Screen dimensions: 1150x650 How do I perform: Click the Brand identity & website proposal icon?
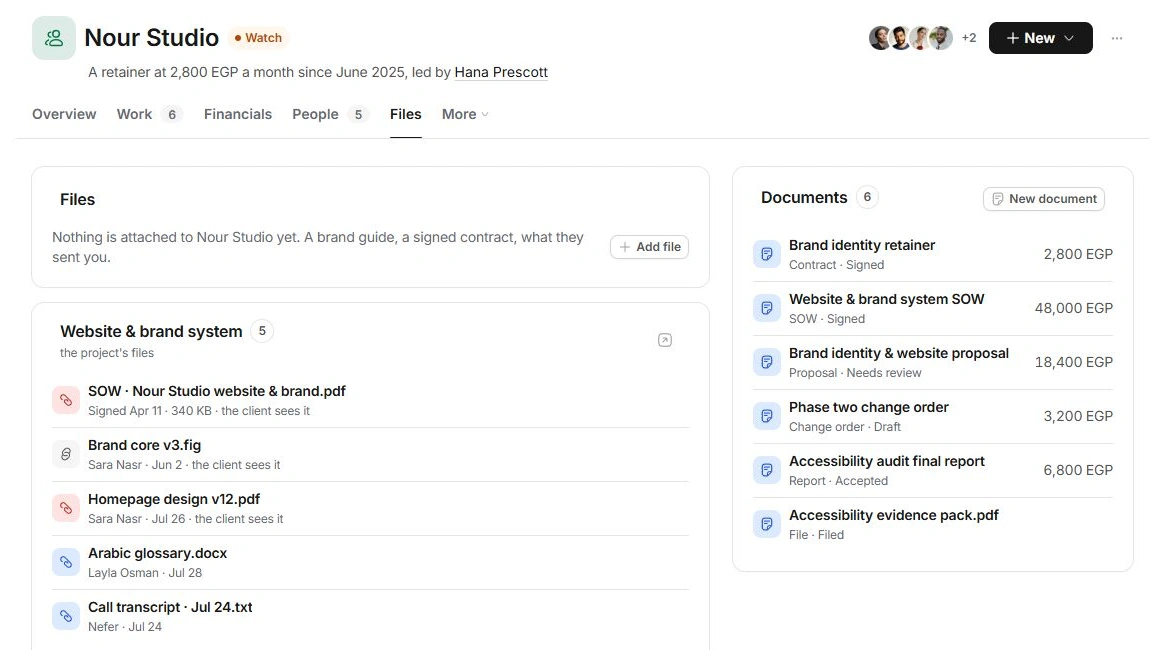click(766, 362)
